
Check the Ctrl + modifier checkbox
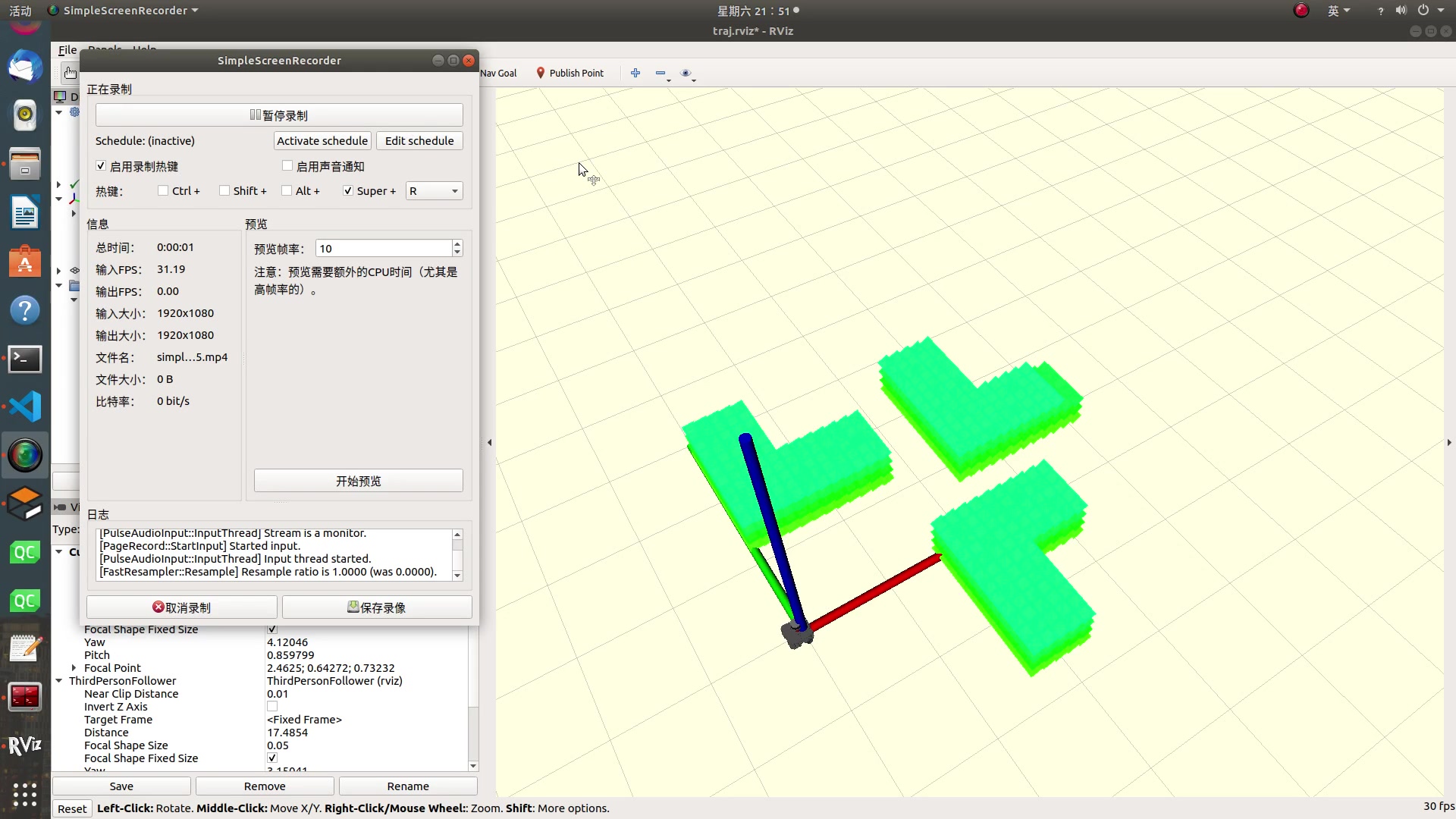[x=163, y=191]
